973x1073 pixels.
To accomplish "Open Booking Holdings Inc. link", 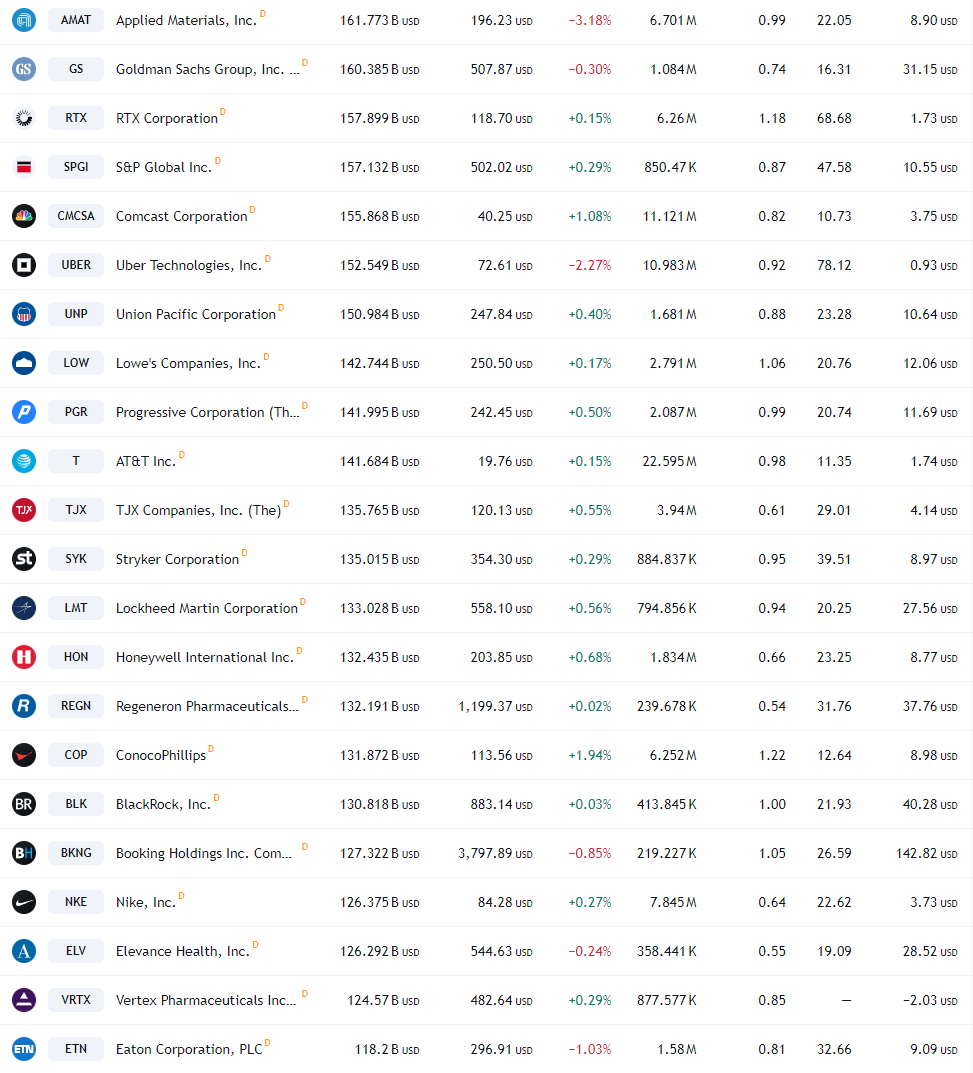I will pos(204,853).
